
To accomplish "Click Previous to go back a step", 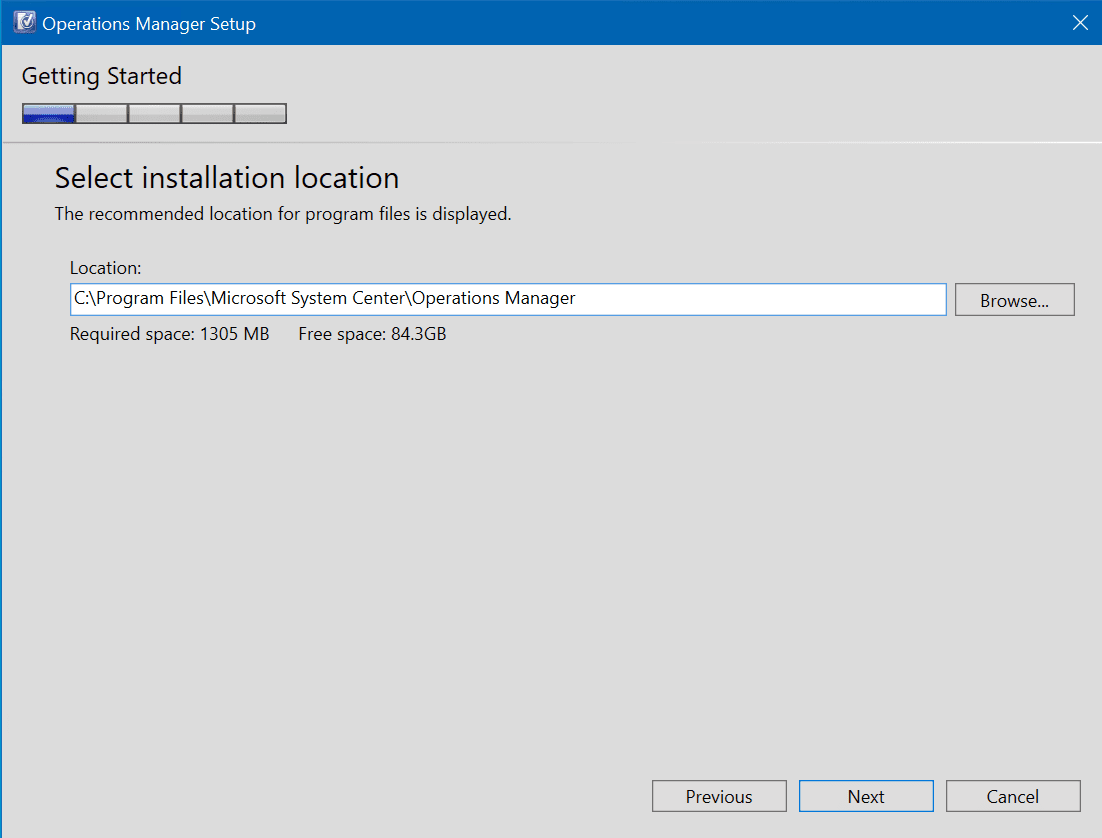I will click(719, 796).
